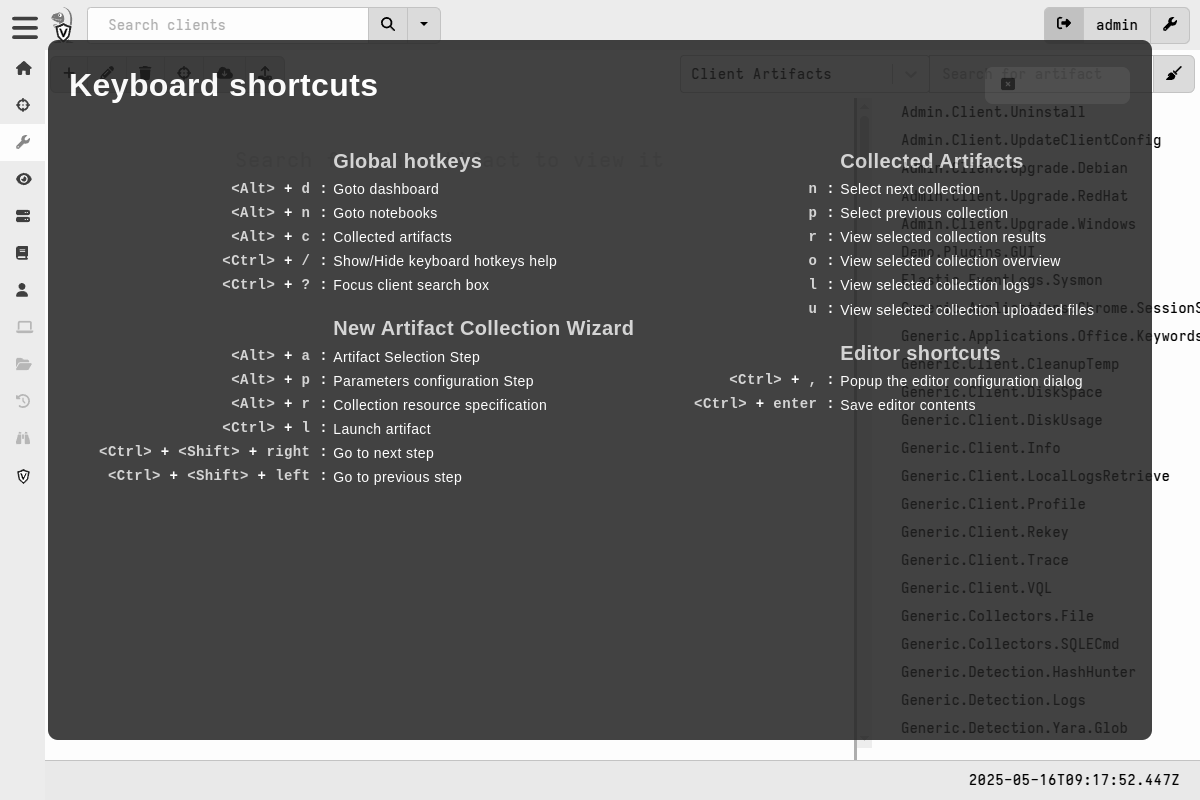Open Virtual Filesystem folder icon

tap(24, 364)
